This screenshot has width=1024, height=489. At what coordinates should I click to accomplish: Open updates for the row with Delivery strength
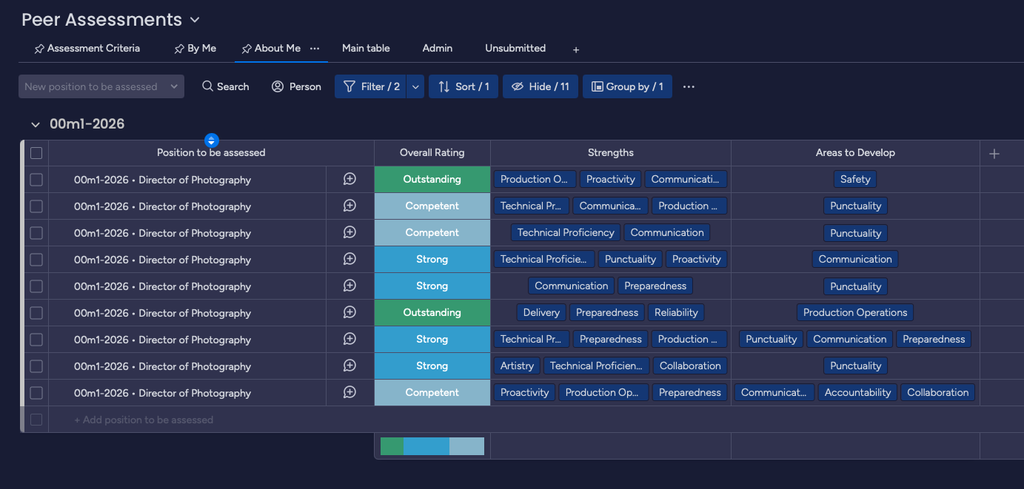(x=349, y=312)
